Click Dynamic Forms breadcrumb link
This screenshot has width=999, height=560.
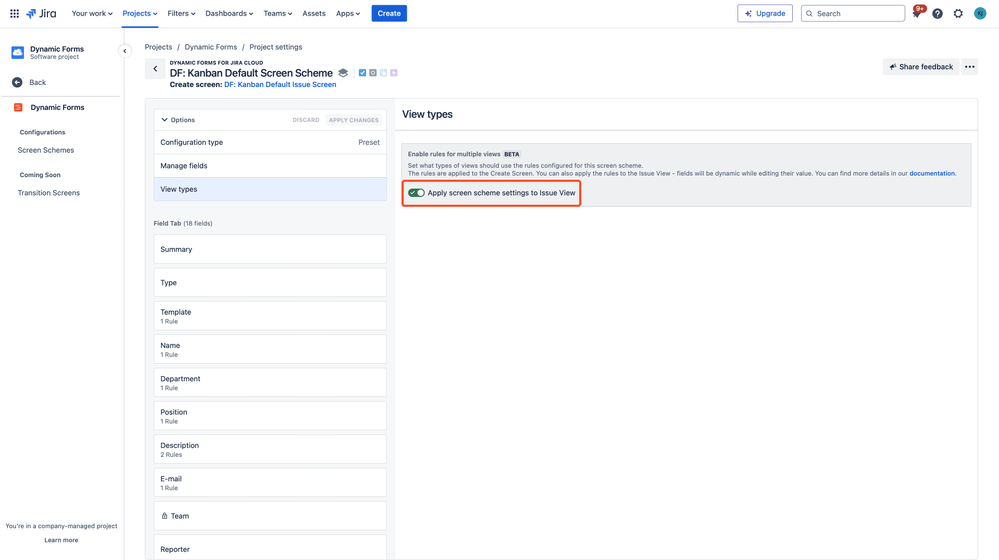211,47
